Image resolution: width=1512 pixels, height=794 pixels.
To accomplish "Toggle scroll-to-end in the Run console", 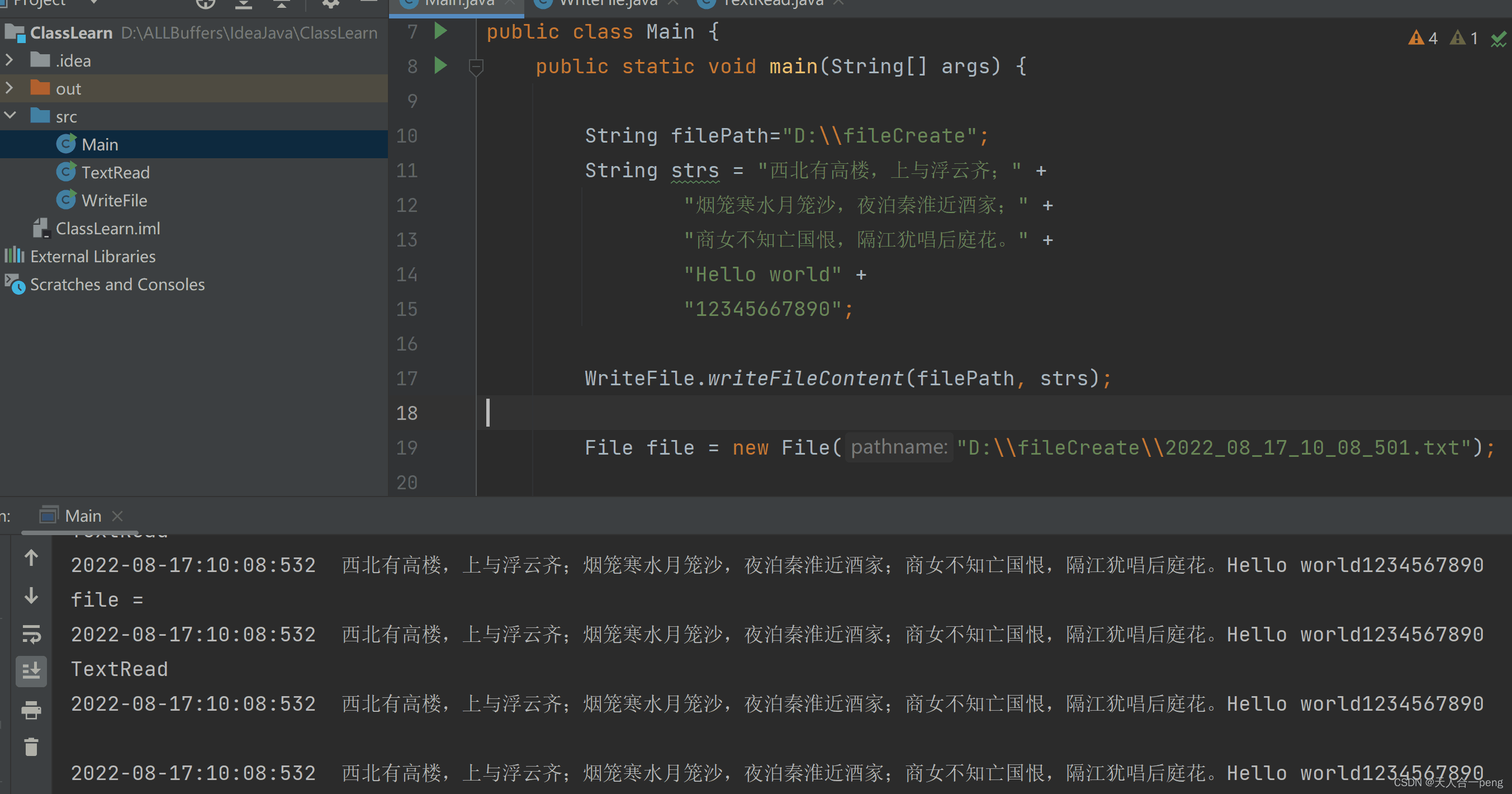I will pos(31,670).
